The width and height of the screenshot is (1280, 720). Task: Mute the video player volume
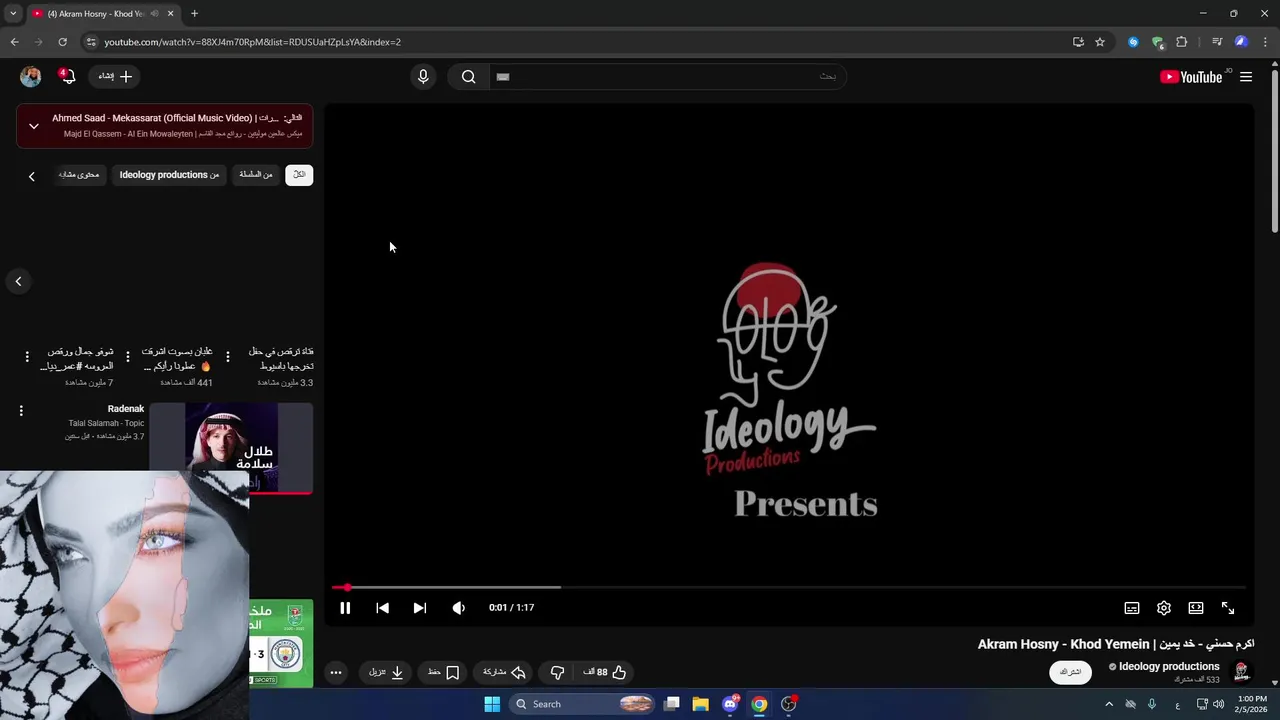[x=458, y=608]
